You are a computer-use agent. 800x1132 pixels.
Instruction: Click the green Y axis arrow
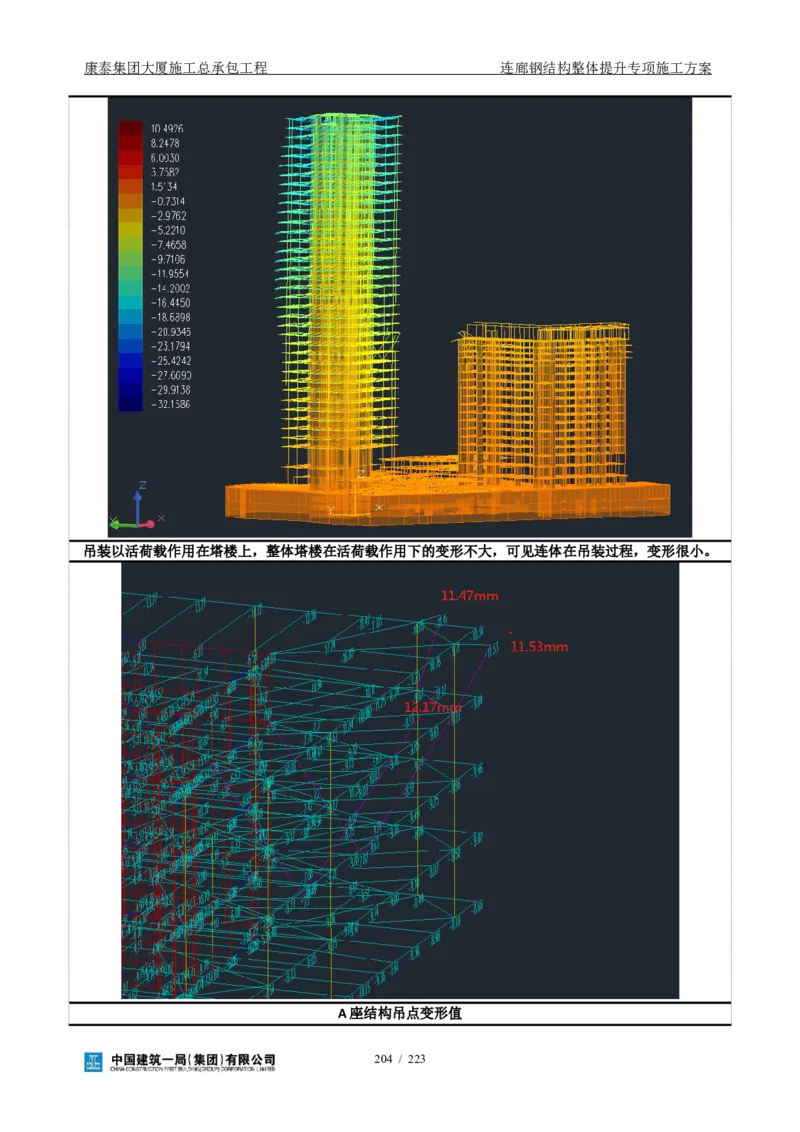click(118, 522)
